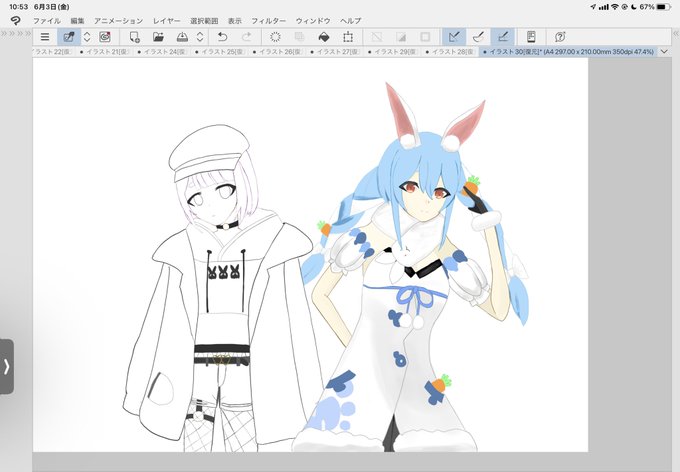680x472 pixels.
Task: Expand the stepper arrows beside save icon
Action: point(200,37)
